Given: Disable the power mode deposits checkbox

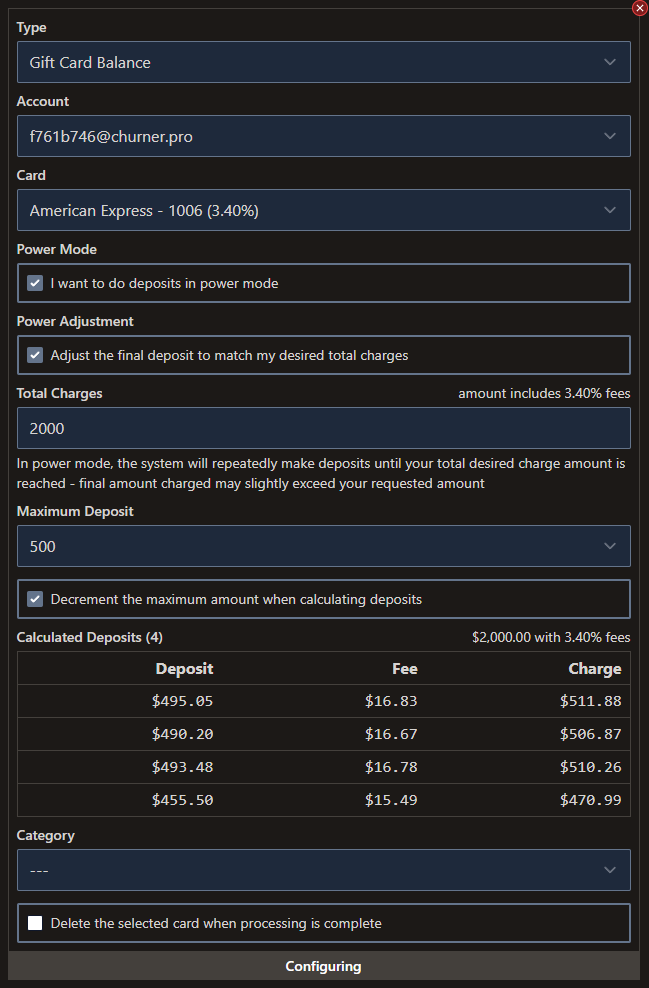Looking at the screenshot, I should (36, 283).
